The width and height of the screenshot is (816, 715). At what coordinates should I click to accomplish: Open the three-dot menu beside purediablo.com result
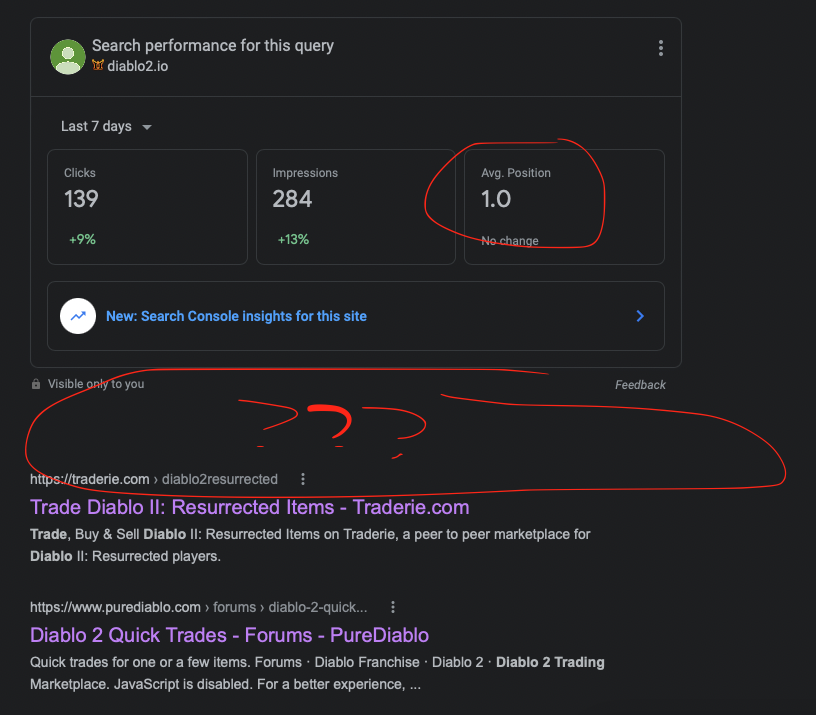(x=392, y=607)
